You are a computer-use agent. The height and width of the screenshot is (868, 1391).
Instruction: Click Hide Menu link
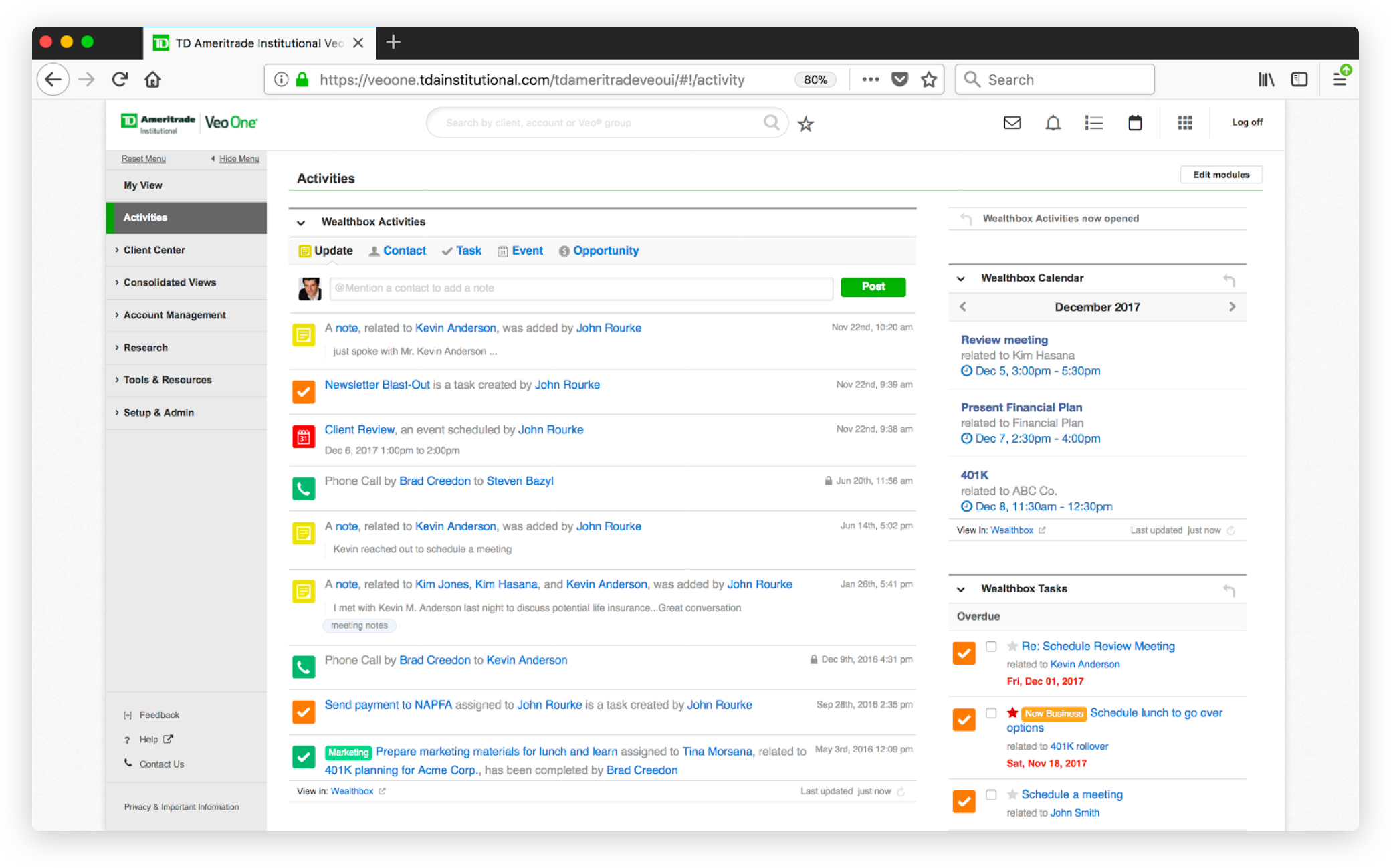click(x=239, y=159)
